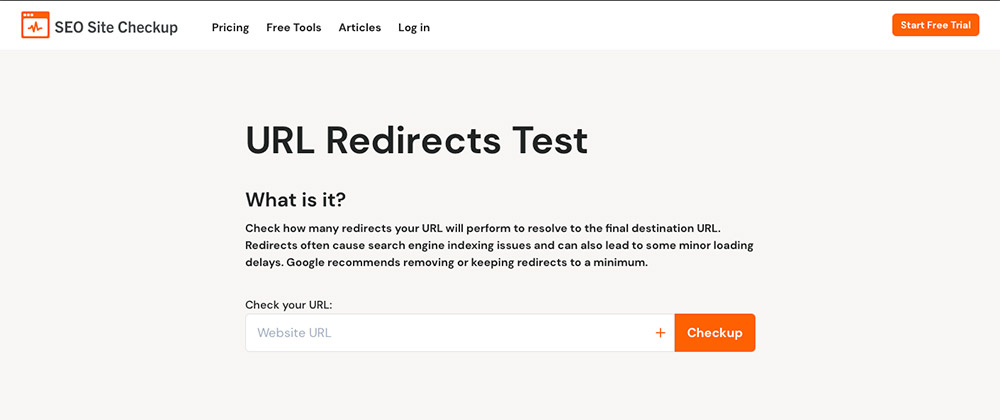1000x420 pixels.
Task: Click the Check your URL label
Action: (289, 305)
